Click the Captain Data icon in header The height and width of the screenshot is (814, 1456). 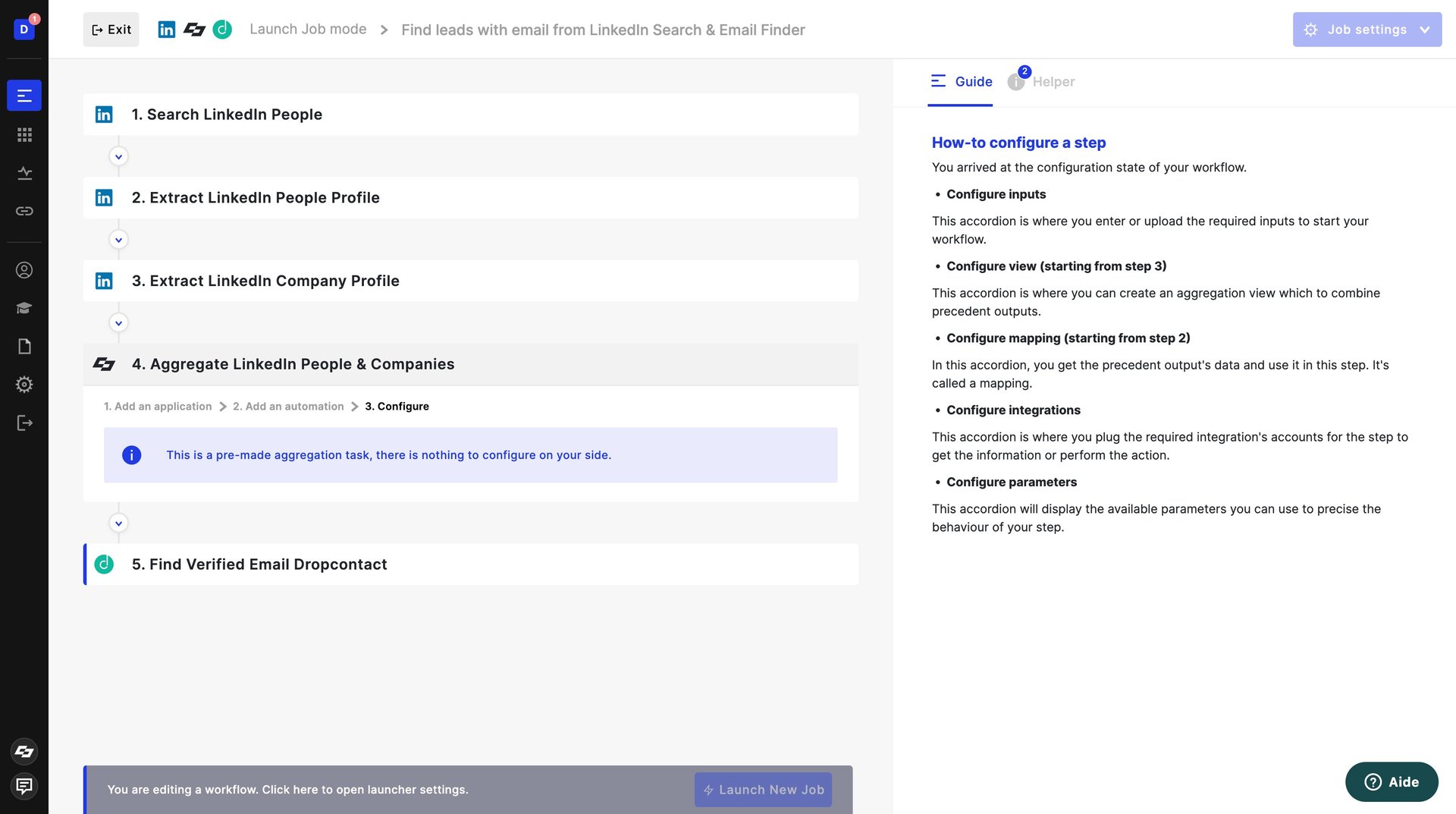click(x=195, y=30)
